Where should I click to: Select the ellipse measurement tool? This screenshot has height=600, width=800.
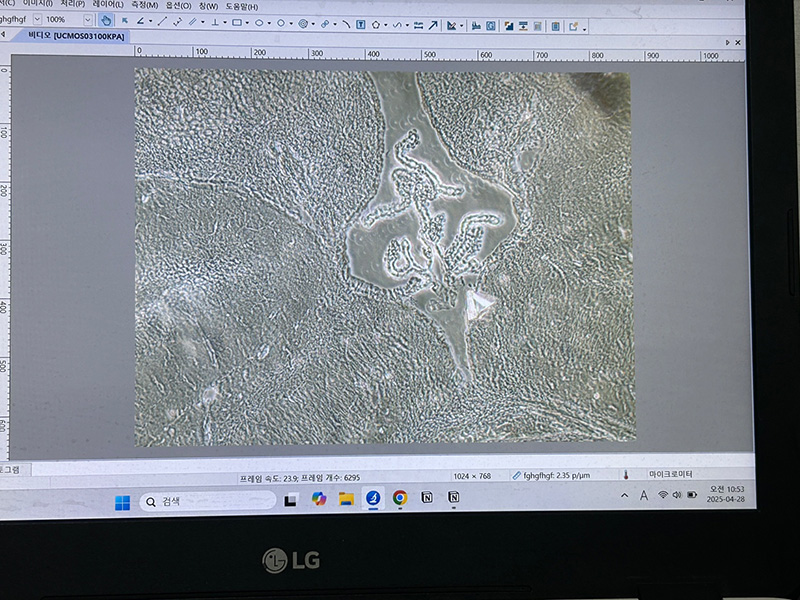[258, 21]
